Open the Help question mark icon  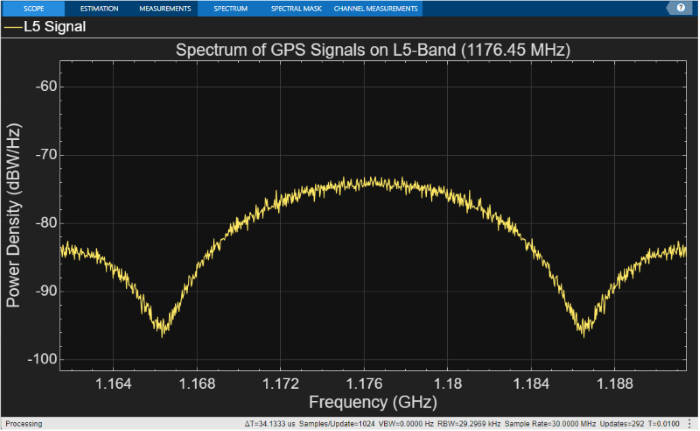[681, 8]
